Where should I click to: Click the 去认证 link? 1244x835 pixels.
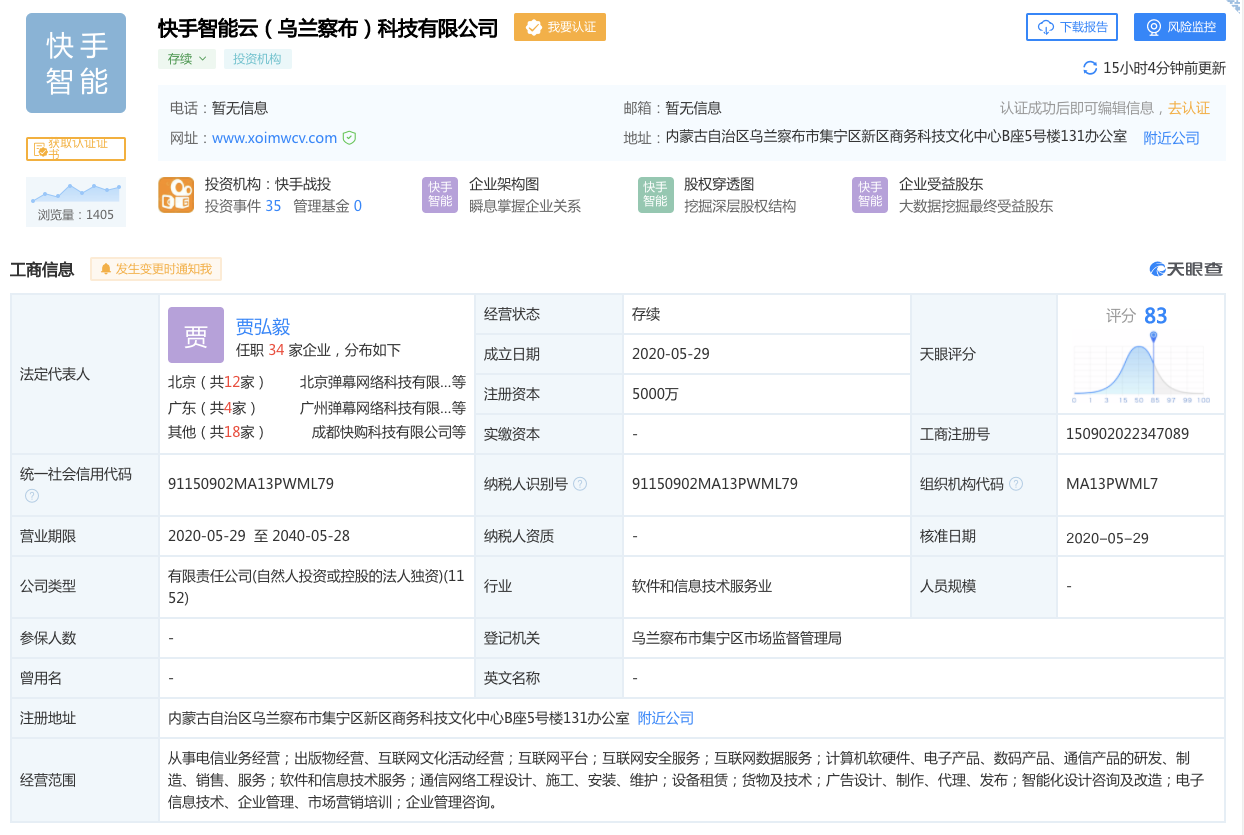[x=1189, y=108]
